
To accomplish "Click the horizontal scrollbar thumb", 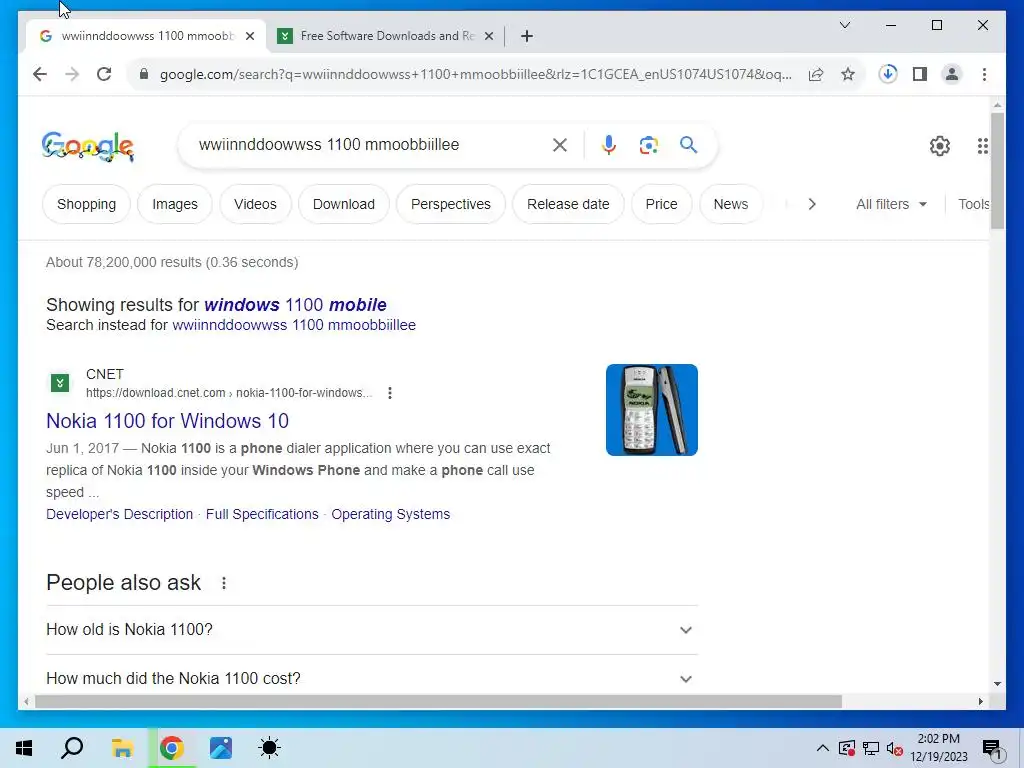I will click(438, 701).
